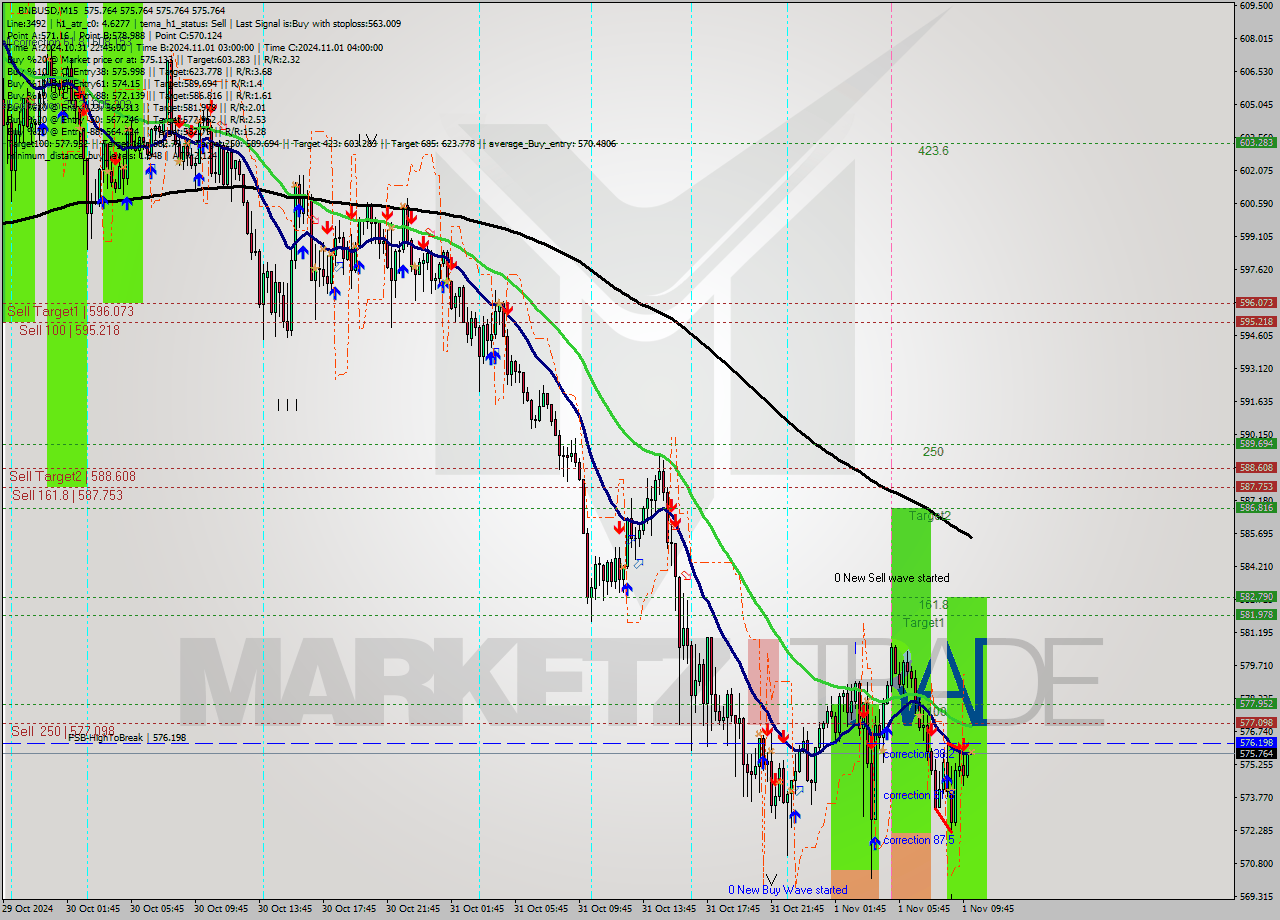
Task: Click the '161.8' Fibonacci level label
Action: pyautogui.click(x=933, y=606)
